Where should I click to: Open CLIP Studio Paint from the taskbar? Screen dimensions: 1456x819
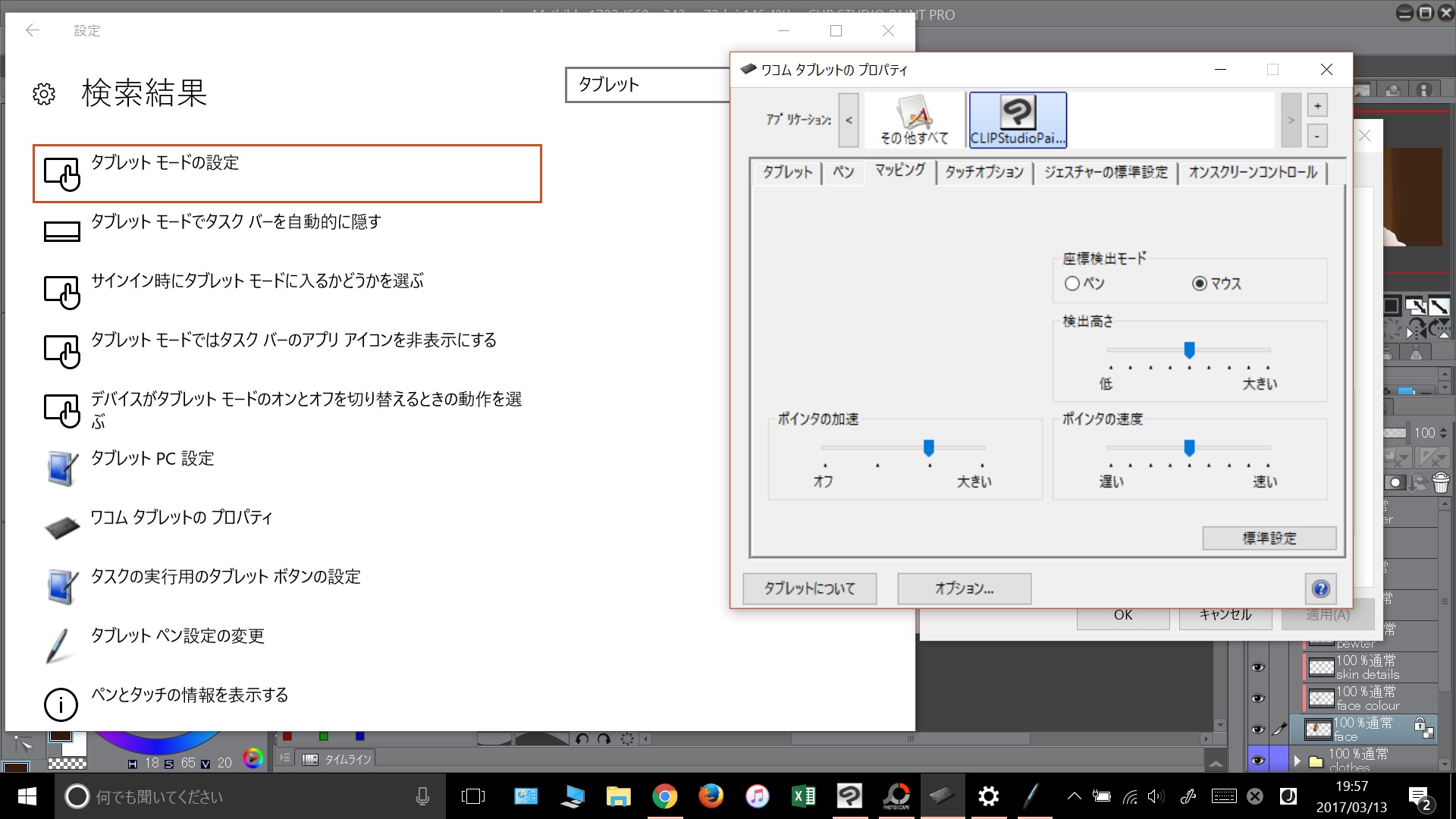849,796
